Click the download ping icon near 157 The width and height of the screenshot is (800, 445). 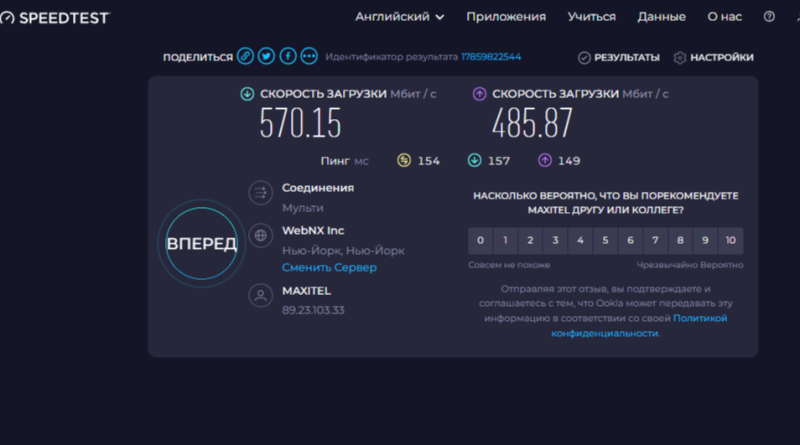pyautogui.click(x=474, y=160)
